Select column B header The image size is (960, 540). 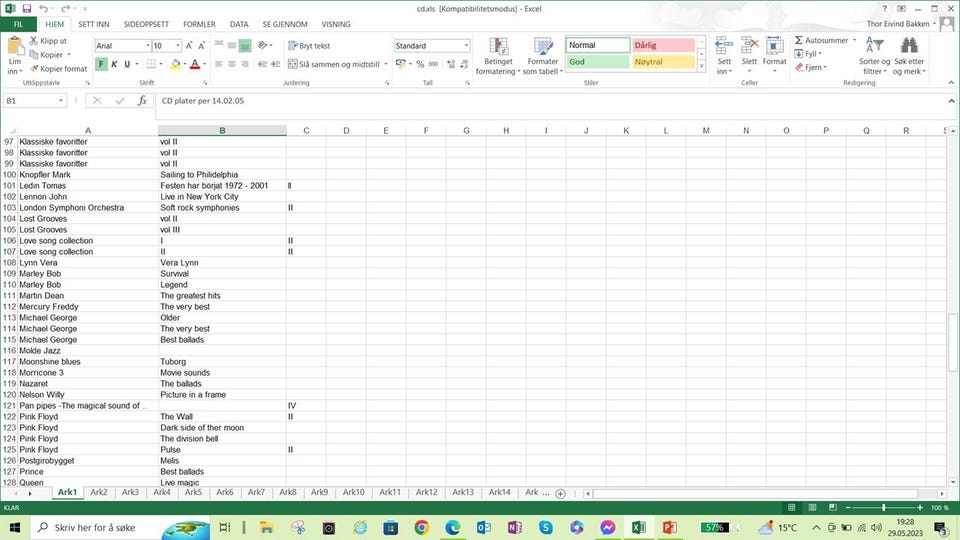coord(222,130)
